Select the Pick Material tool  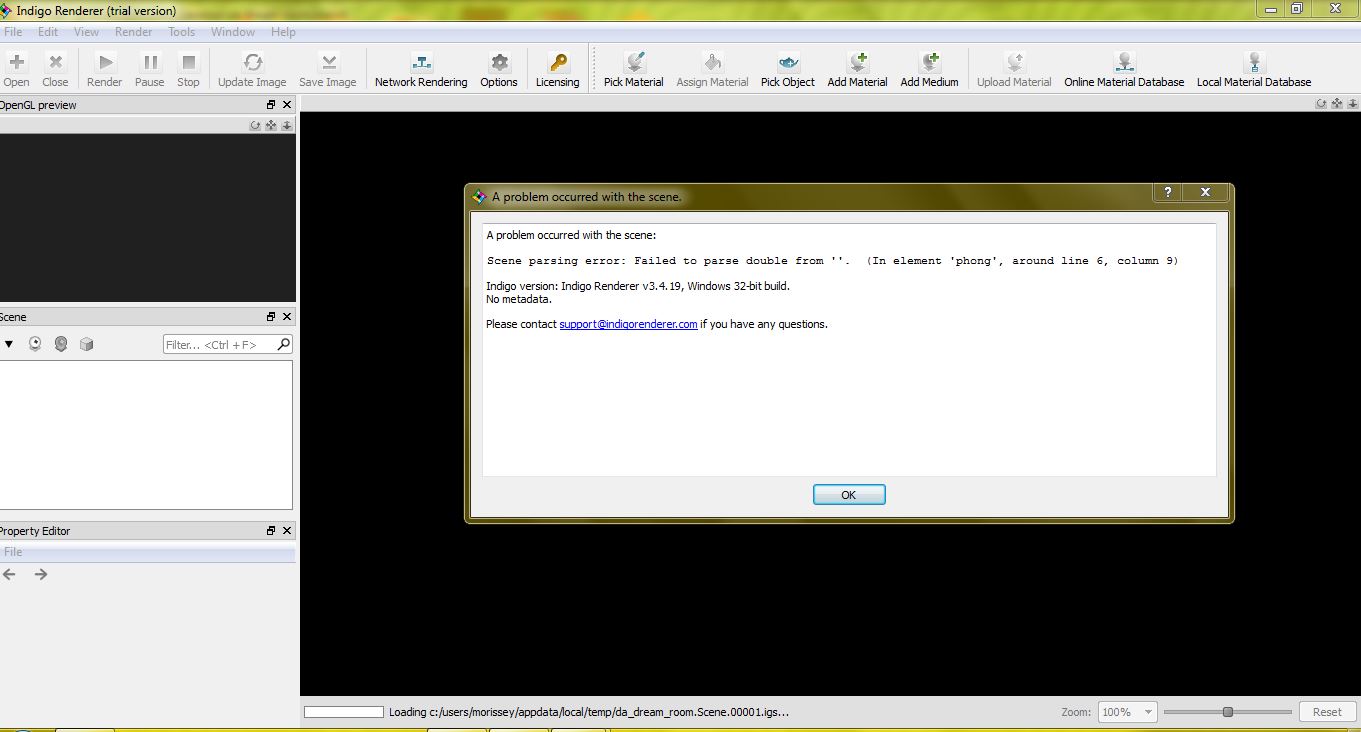tap(633, 63)
